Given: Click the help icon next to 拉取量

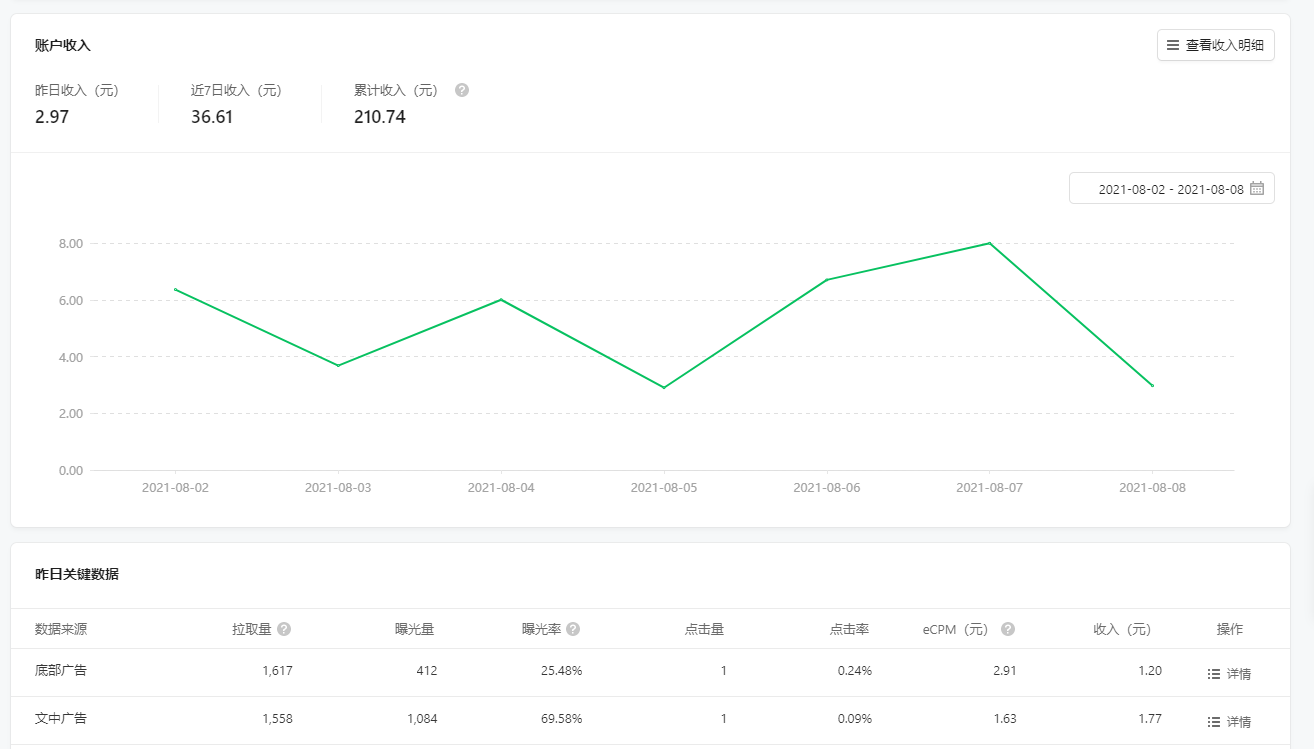Looking at the screenshot, I should click(x=284, y=629).
